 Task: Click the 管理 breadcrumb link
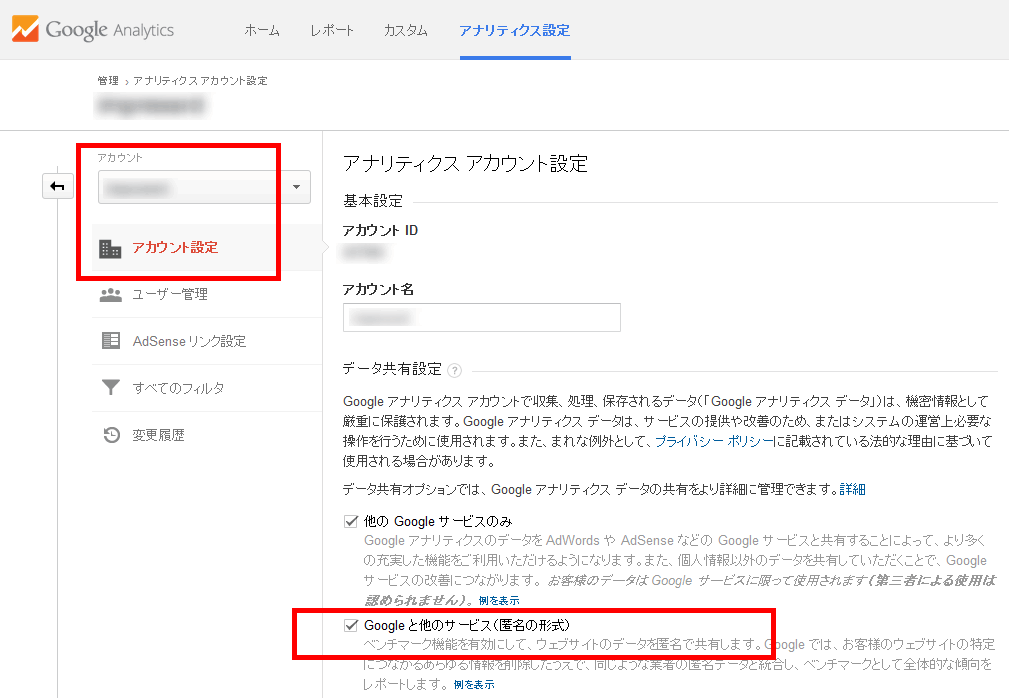(108, 80)
